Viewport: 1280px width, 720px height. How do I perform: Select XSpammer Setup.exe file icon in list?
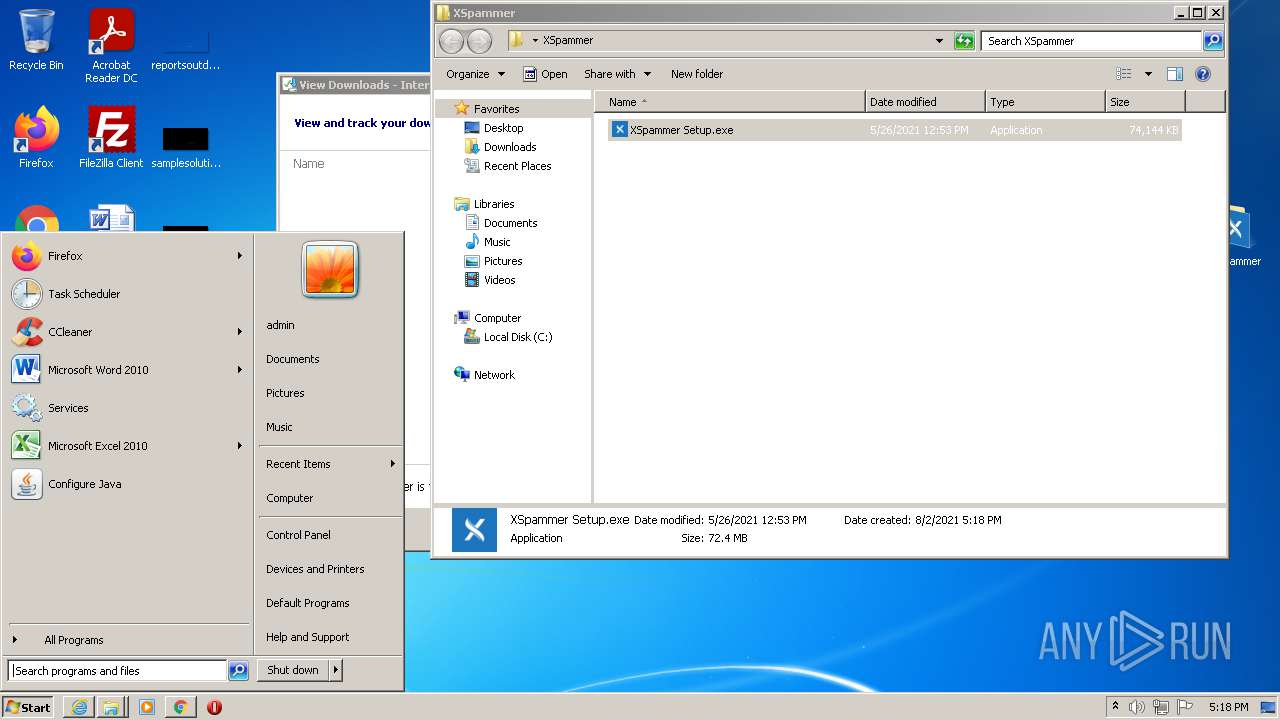[619, 130]
